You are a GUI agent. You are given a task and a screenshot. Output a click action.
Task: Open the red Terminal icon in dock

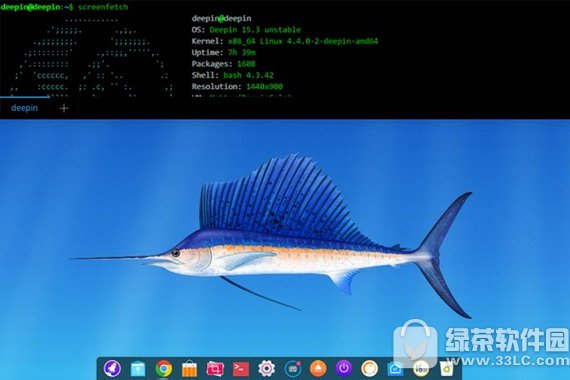(241, 369)
